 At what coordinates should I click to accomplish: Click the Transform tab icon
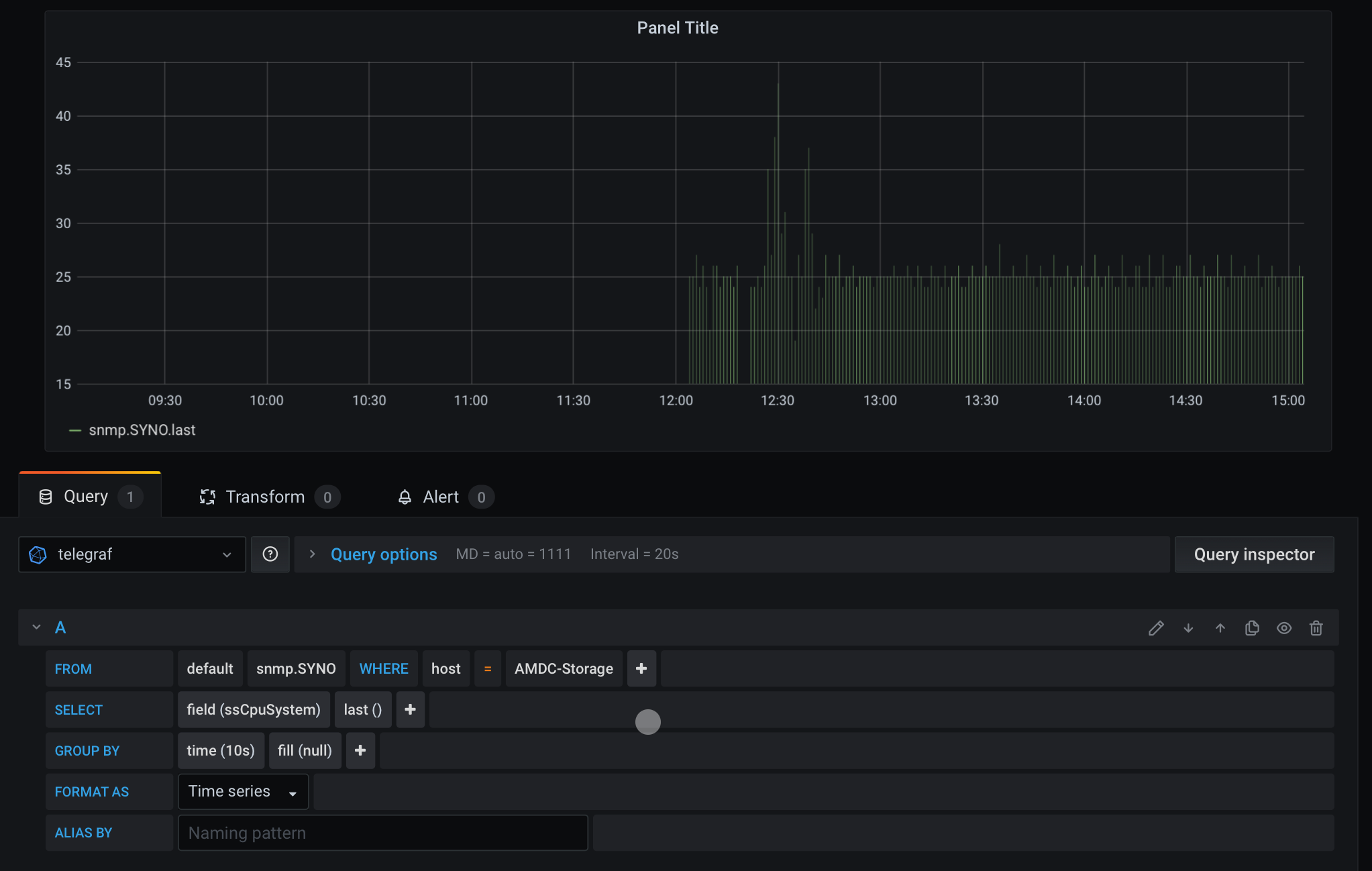tap(207, 497)
